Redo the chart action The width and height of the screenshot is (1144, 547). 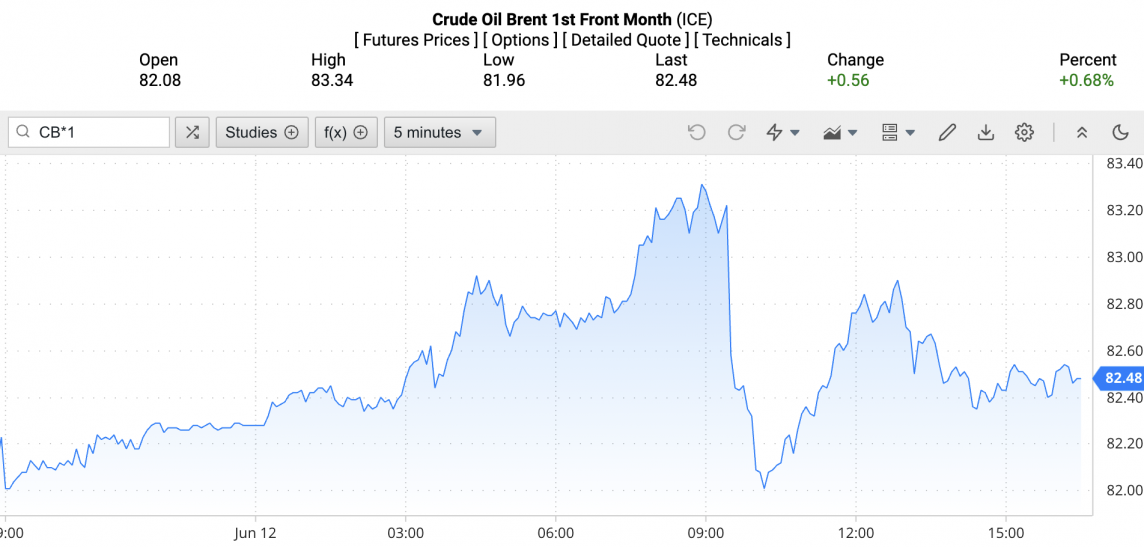click(x=737, y=132)
